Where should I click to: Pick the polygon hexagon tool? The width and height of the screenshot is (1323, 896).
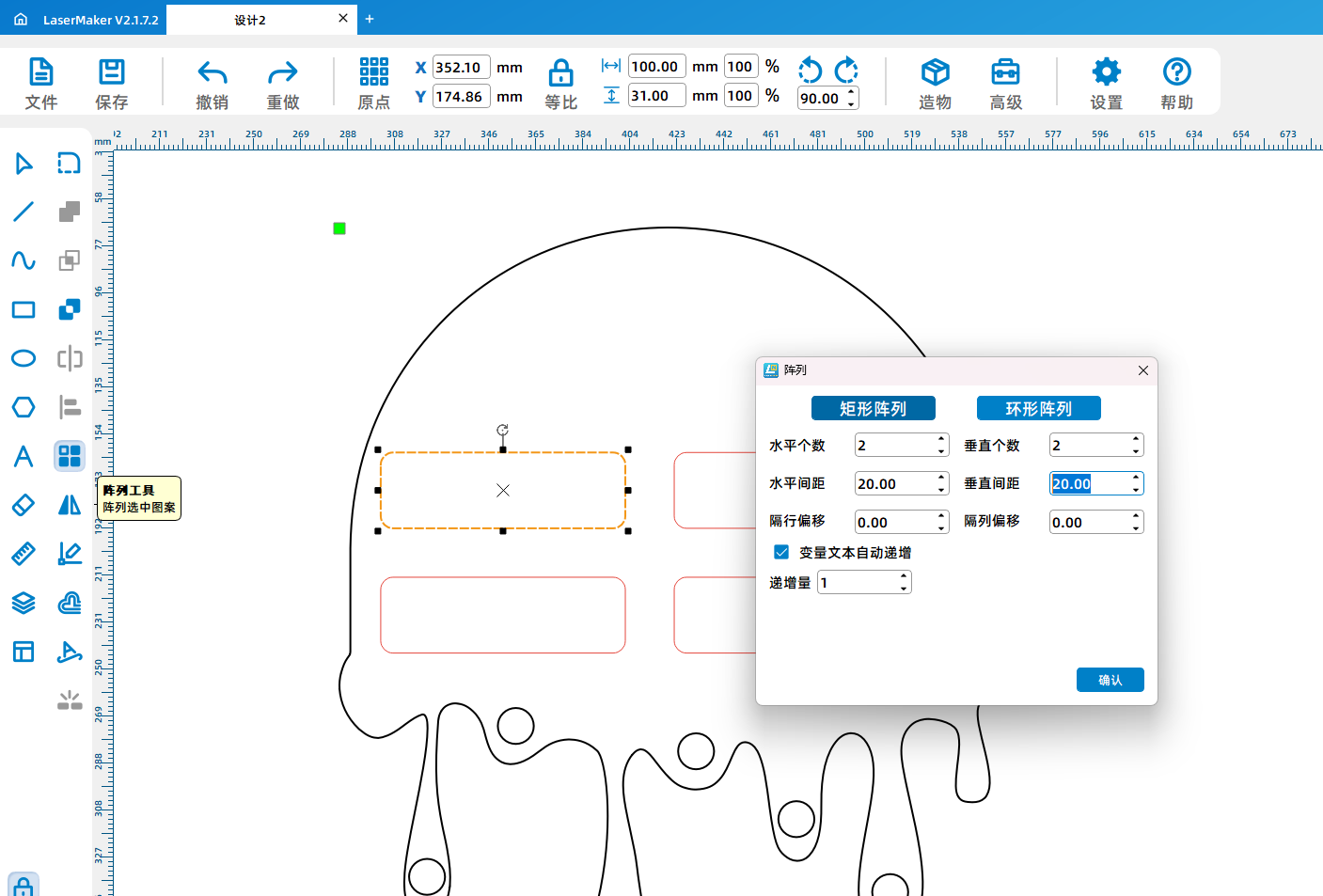(24, 407)
